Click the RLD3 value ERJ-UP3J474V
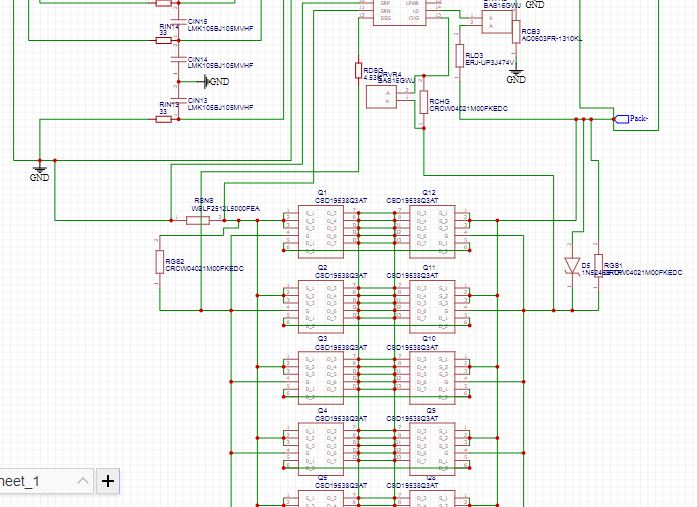 489,63
